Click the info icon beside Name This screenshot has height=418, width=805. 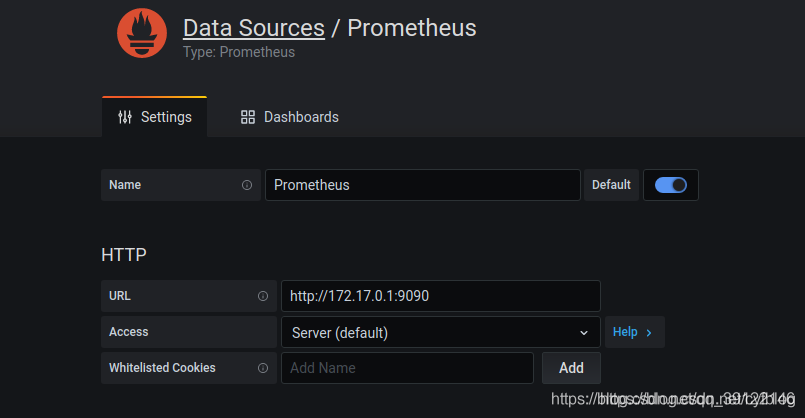click(x=247, y=185)
